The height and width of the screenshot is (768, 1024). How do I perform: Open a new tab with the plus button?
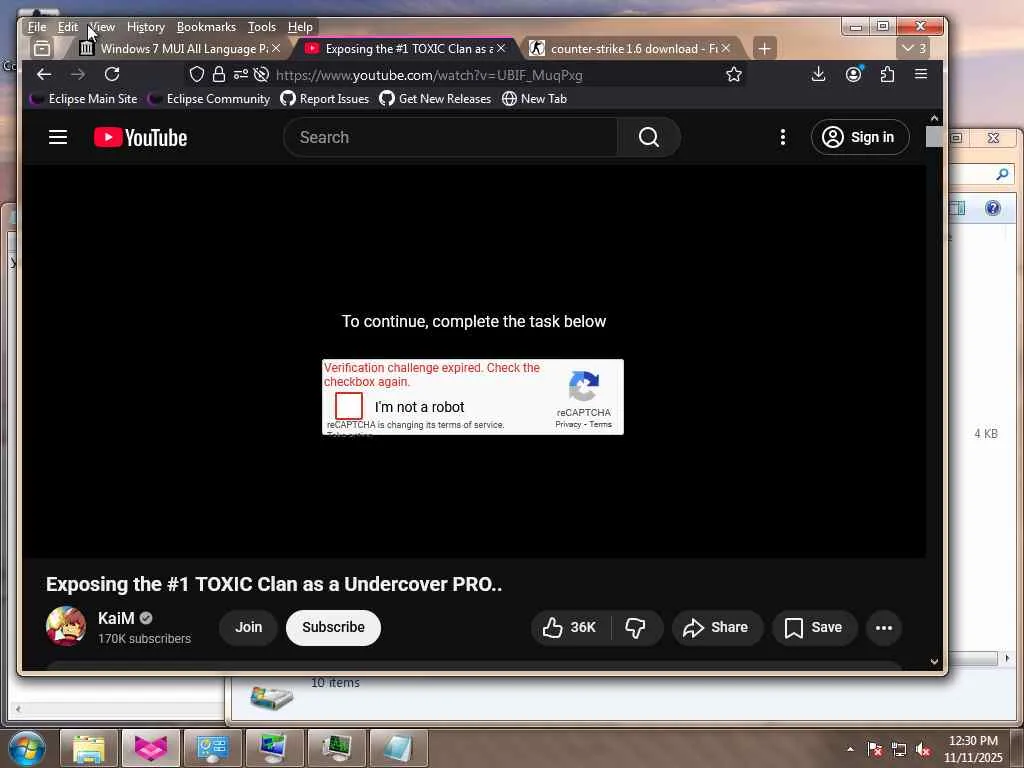point(764,48)
